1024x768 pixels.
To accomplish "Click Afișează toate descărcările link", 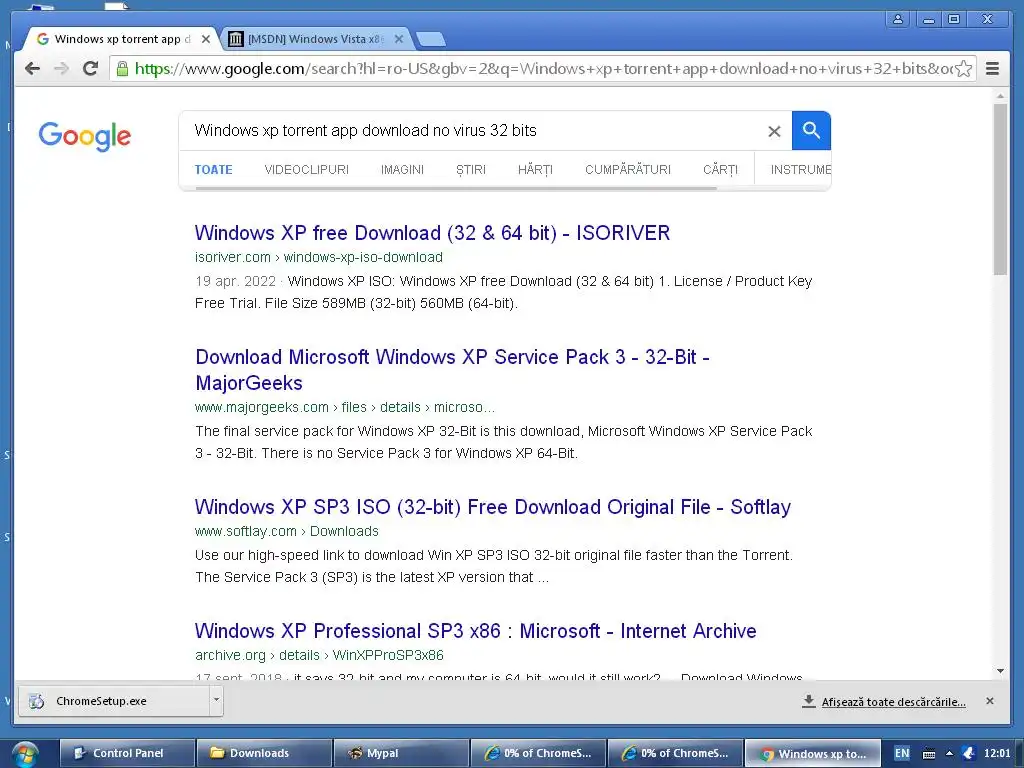I will 893,702.
